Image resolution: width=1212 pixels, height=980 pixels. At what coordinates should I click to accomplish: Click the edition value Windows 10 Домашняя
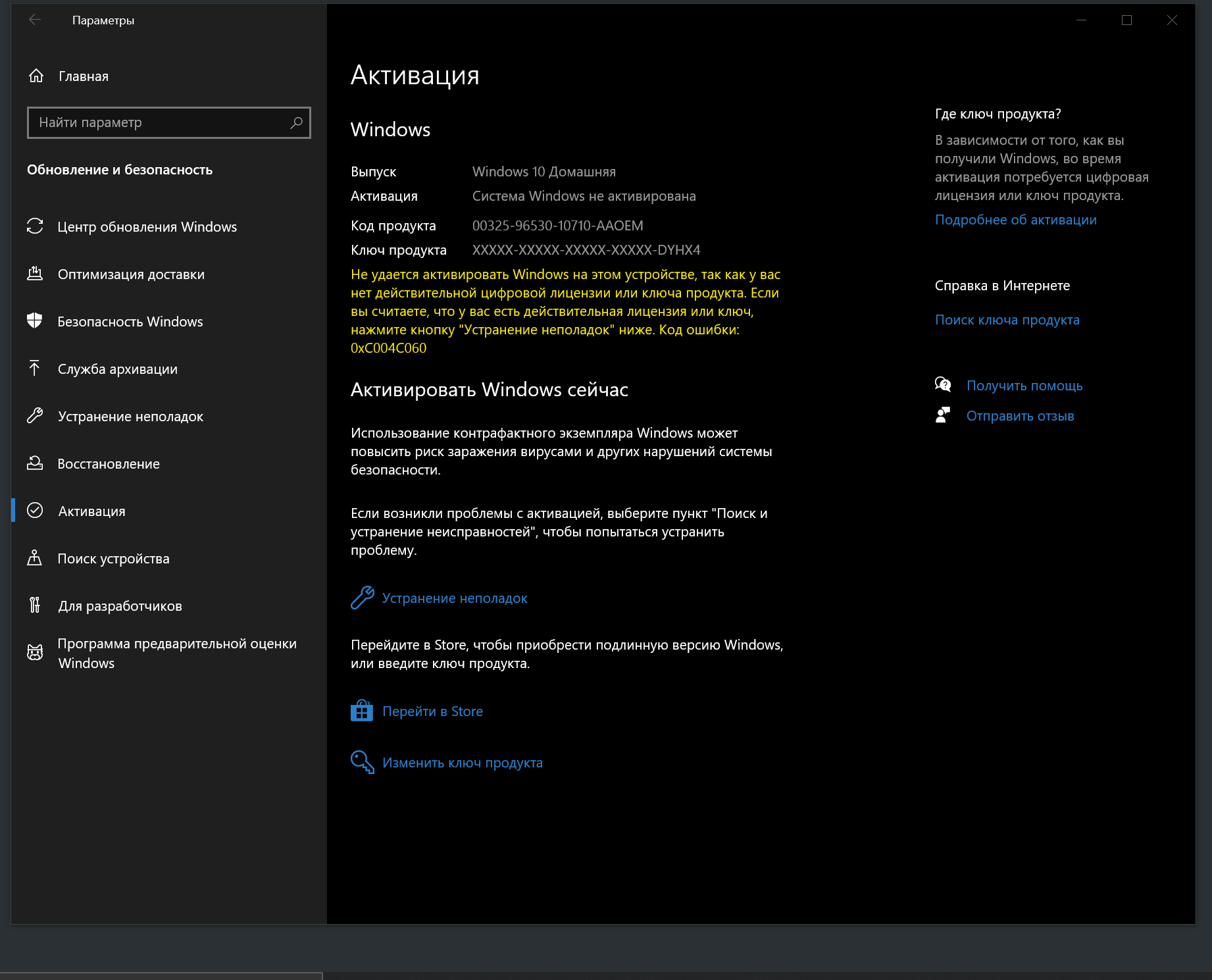[x=544, y=171]
